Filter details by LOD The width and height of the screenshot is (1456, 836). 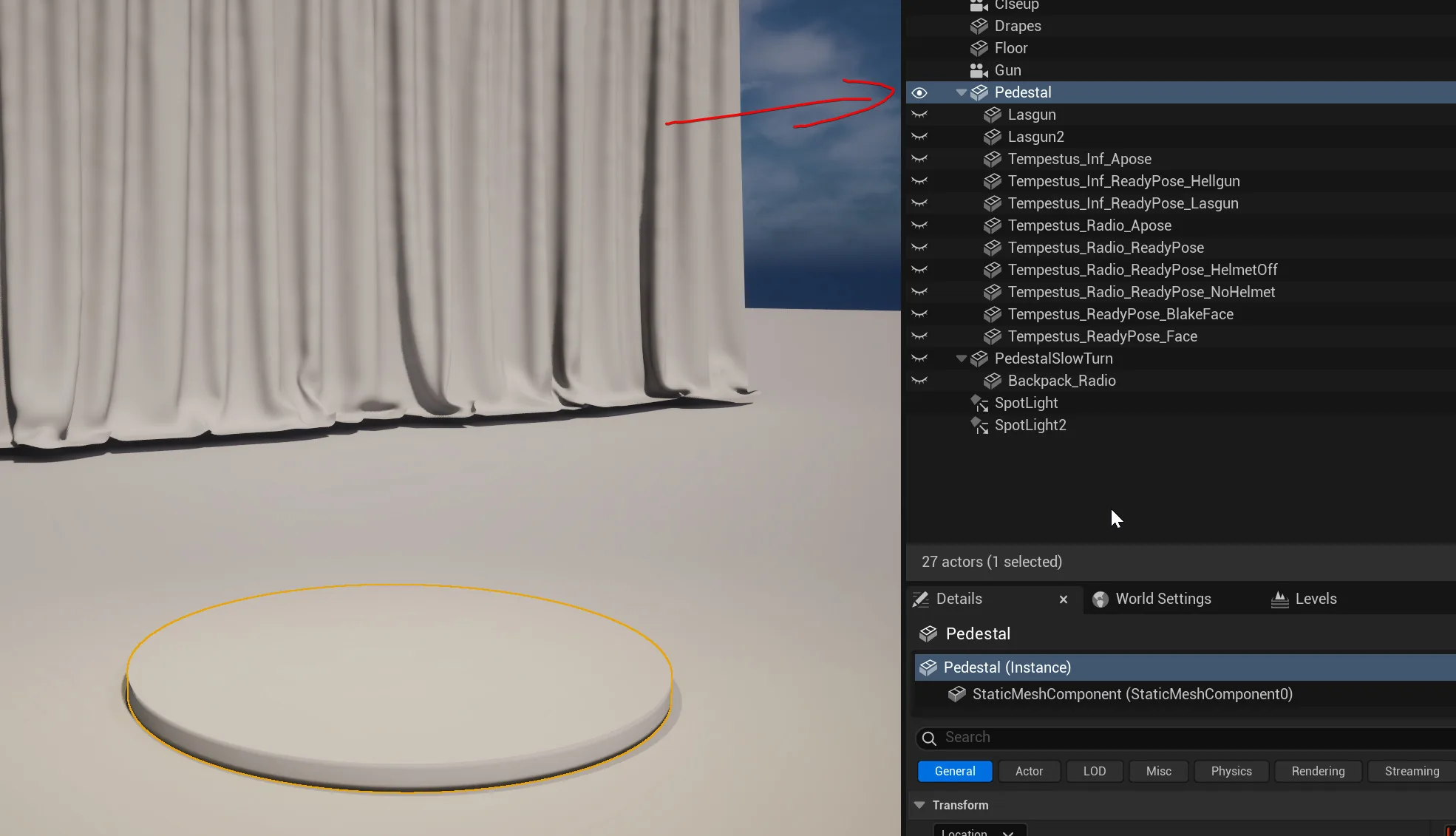click(1095, 771)
